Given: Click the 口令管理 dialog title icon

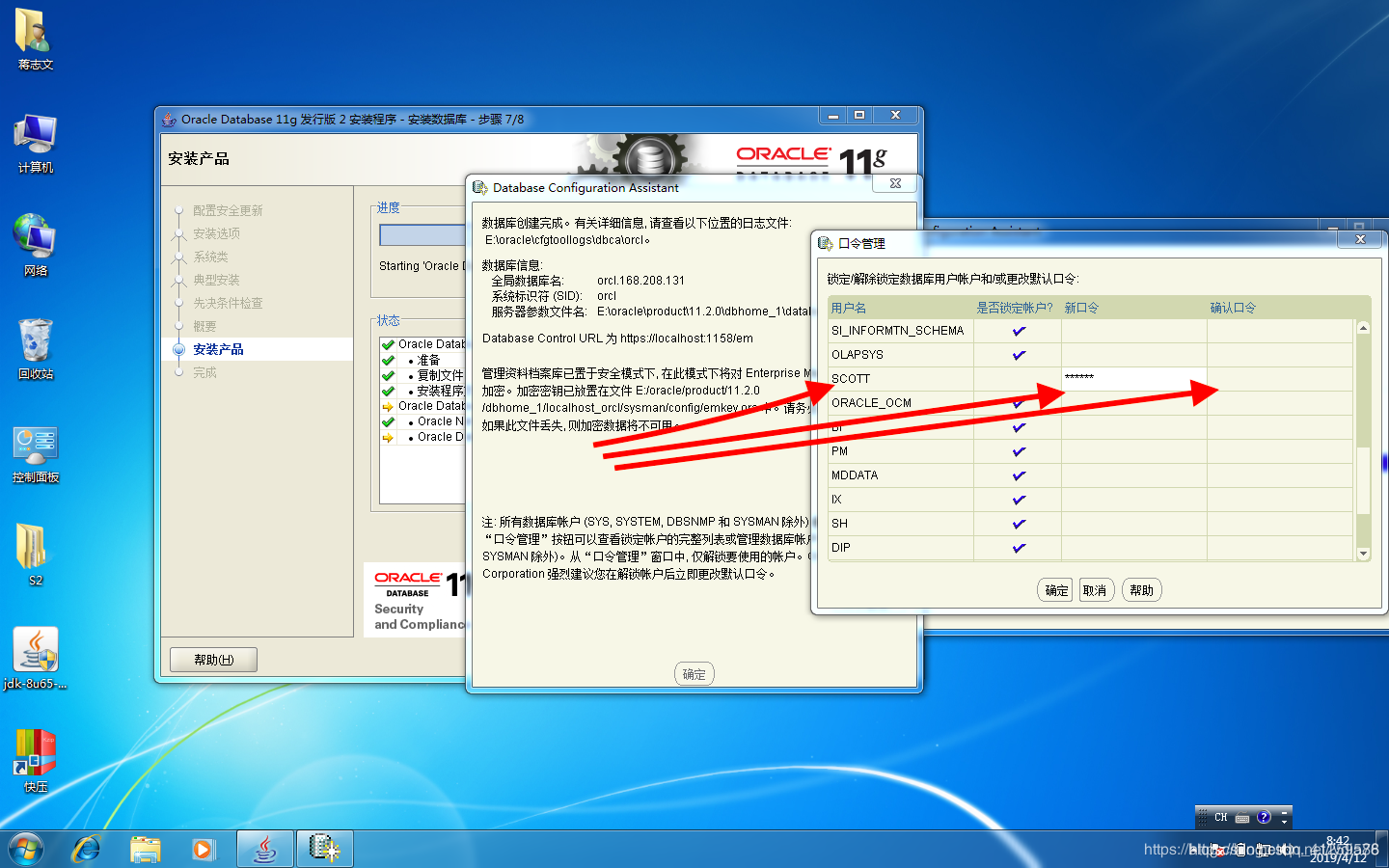Looking at the screenshot, I should click(825, 243).
